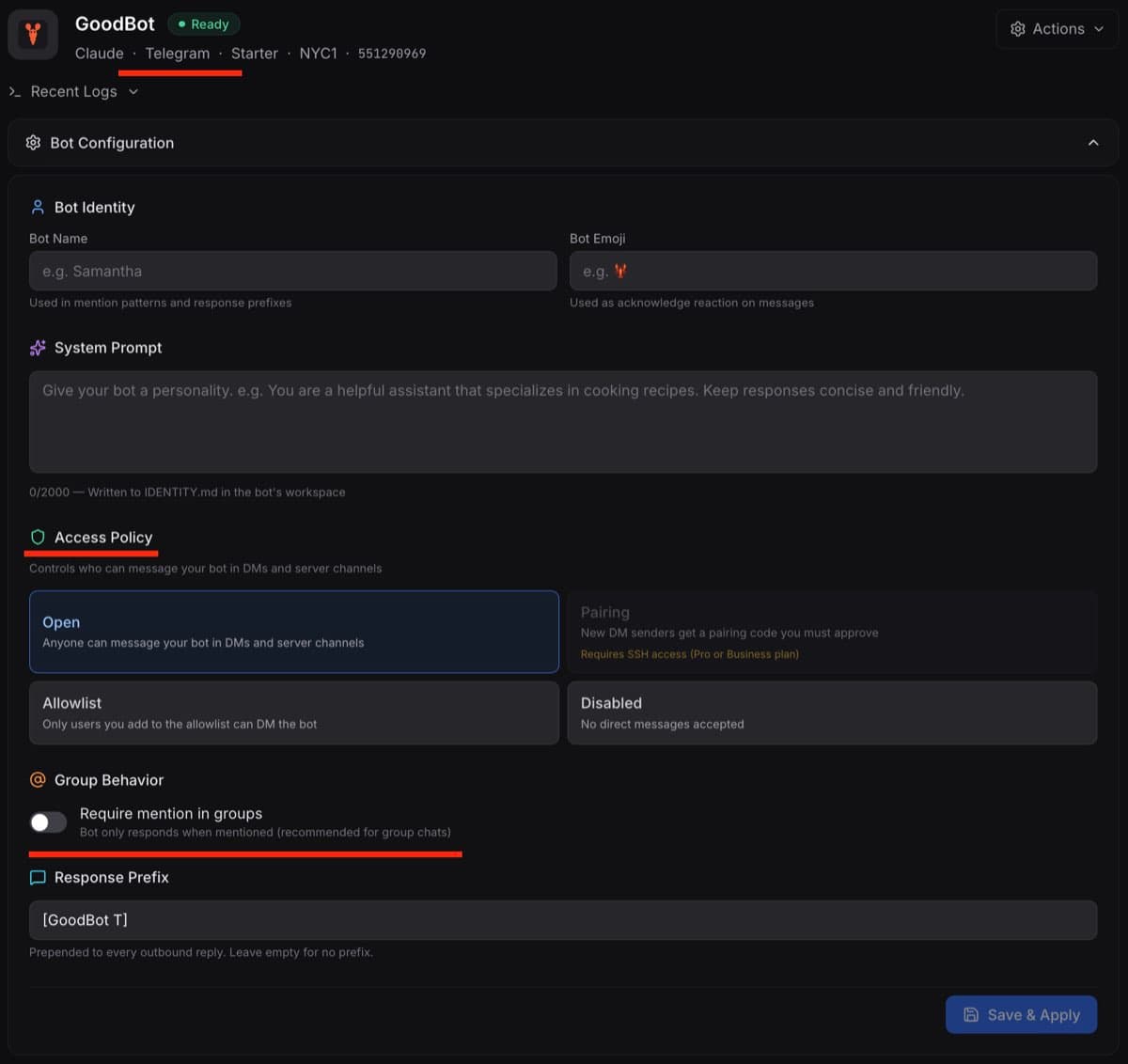Collapse the Bot Configuration panel

pyautogui.click(x=1093, y=142)
